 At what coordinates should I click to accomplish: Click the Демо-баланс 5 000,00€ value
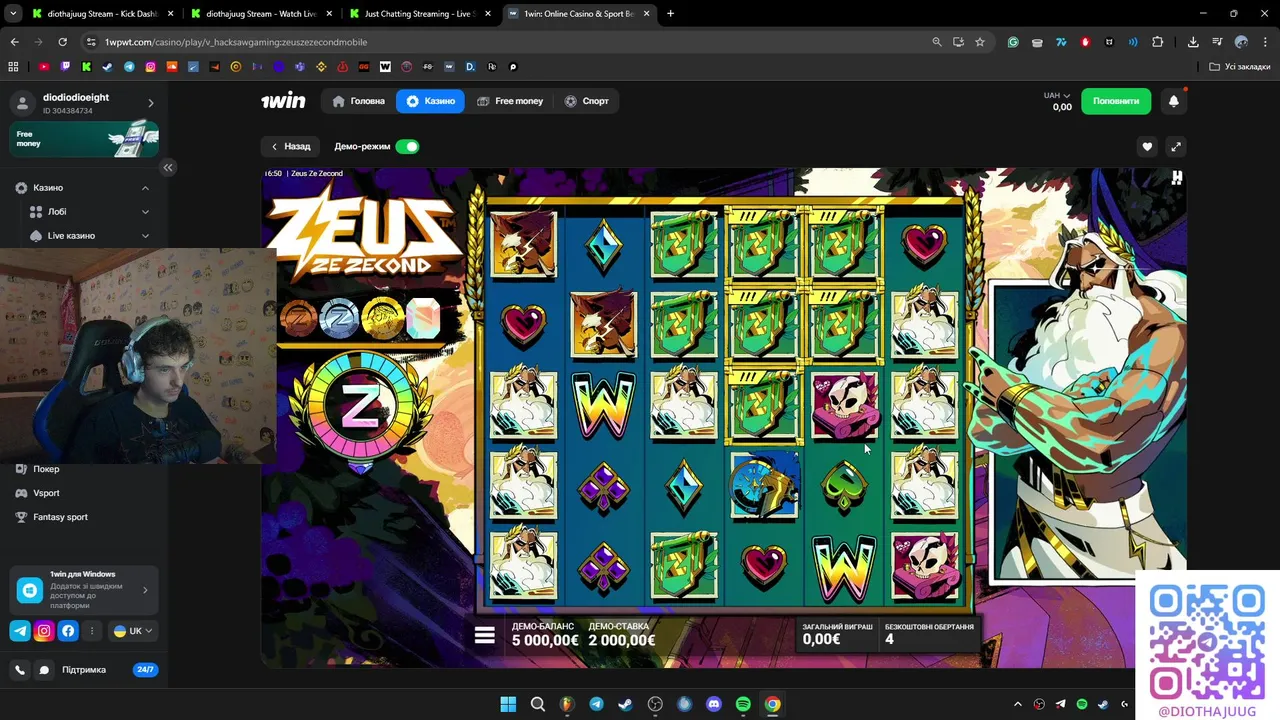(x=545, y=641)
